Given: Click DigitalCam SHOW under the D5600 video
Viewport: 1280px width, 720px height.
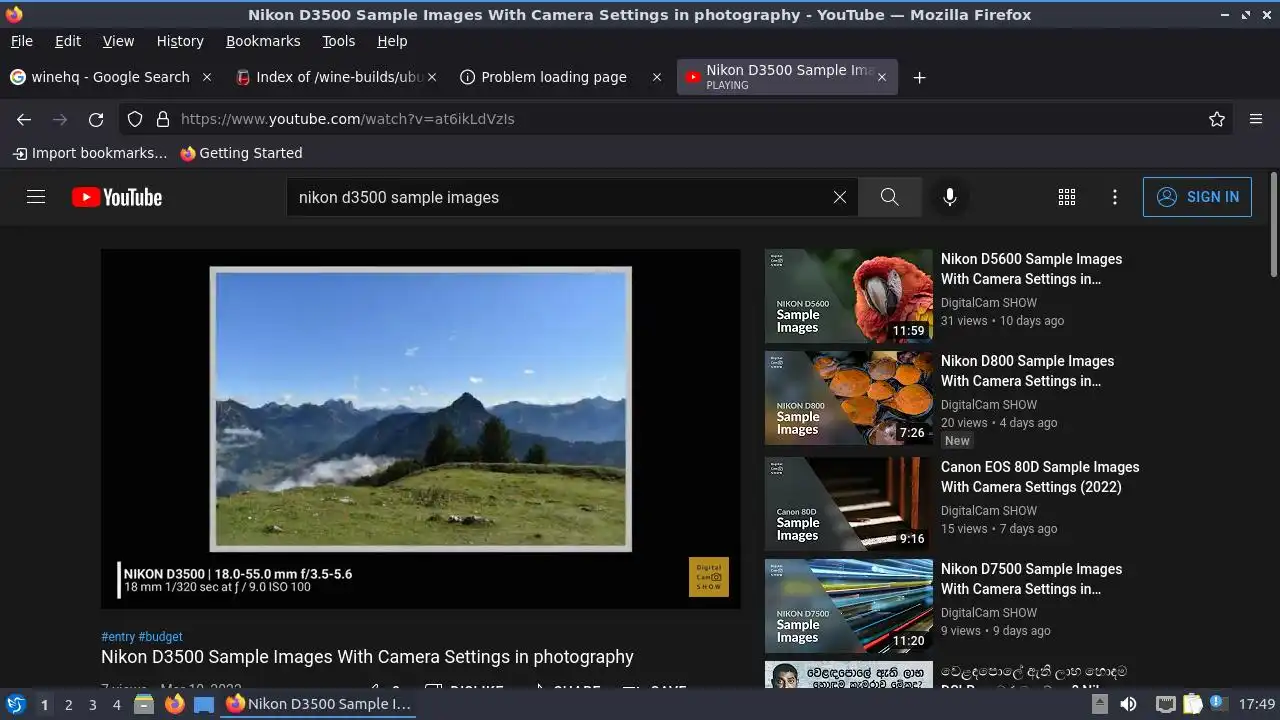Looking at the screenshot, I should point(988,303).
